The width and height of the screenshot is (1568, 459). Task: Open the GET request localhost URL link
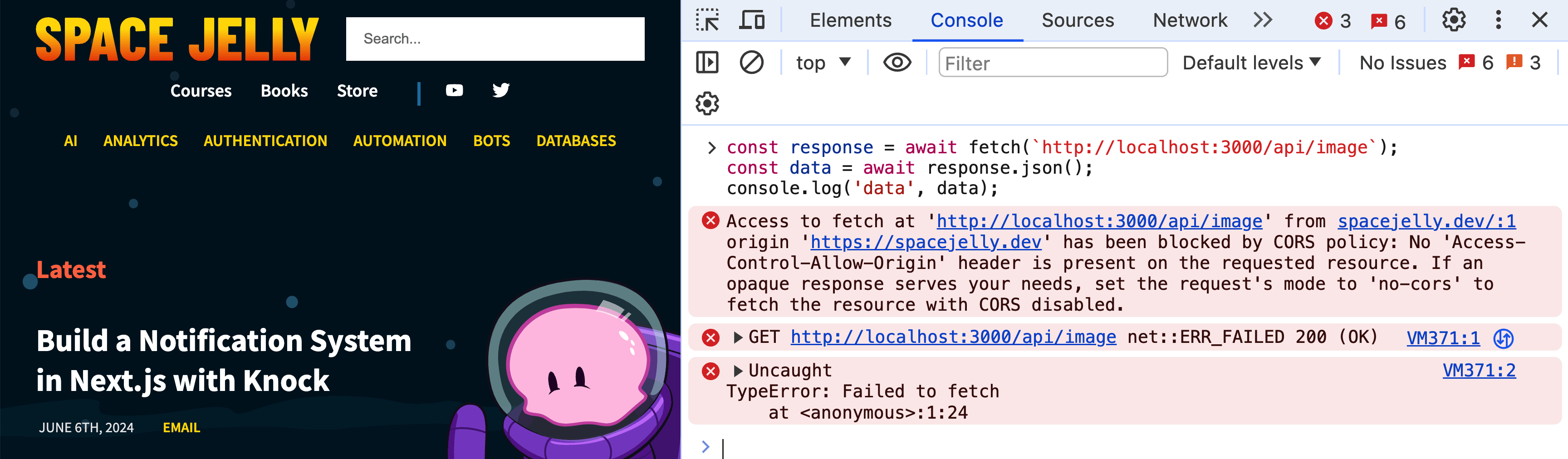[953, 337]
